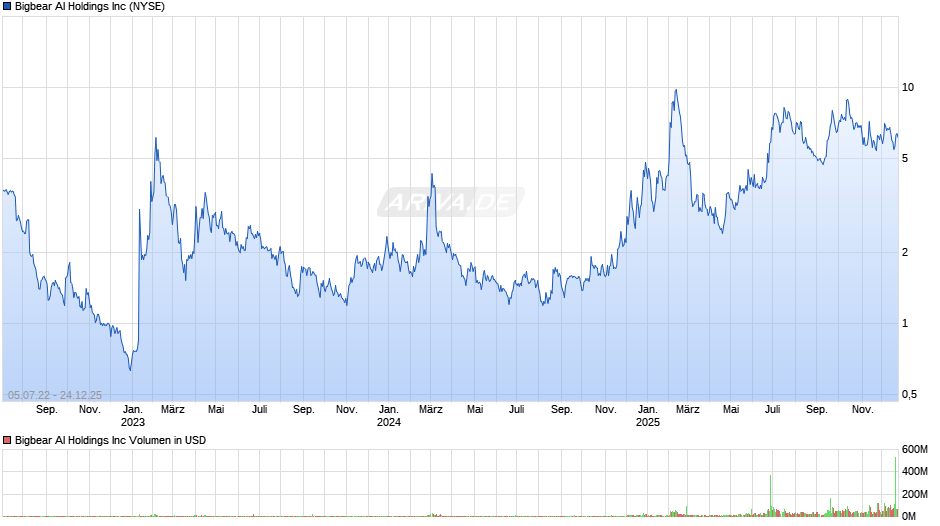The height and width of the screenshot is (526, 940).
Task: Click the red Volumen legend square
Action: coord(7,440)
